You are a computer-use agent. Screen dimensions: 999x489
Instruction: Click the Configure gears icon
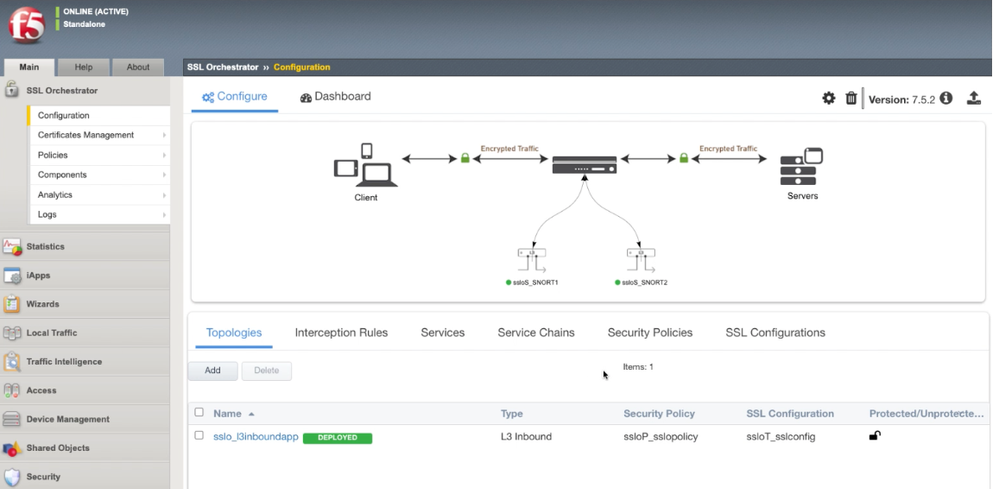coord(208,97)
